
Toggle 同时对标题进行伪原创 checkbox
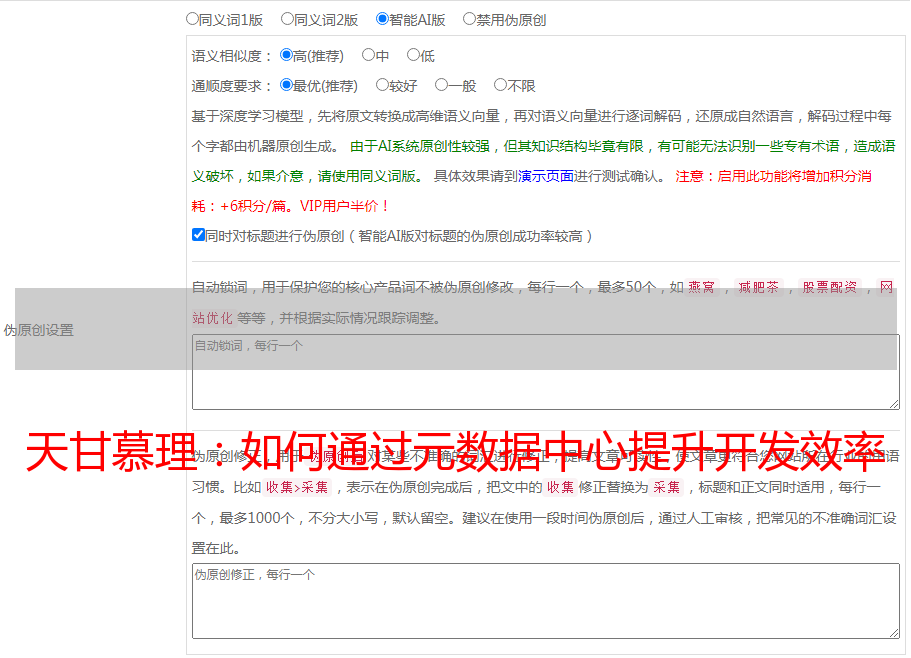coord(198,235)
